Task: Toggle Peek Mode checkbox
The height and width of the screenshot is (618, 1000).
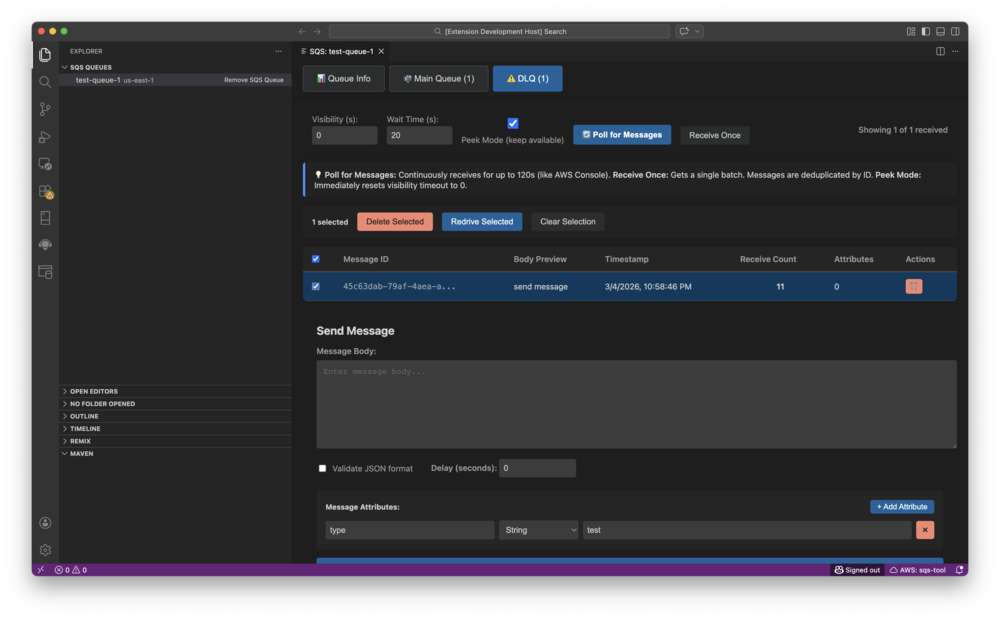Action: click(x=513, y=123)
